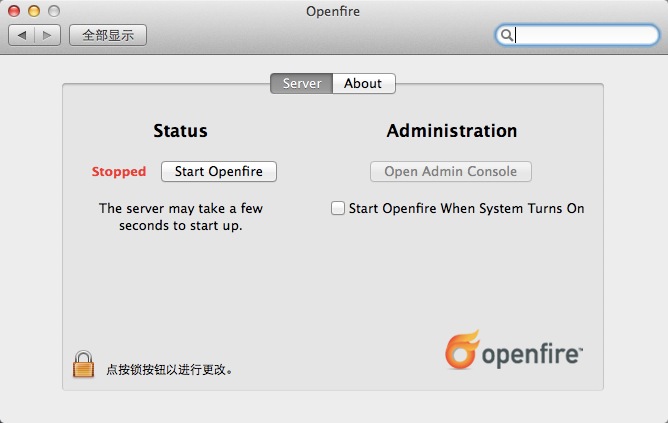Click 'The server may take a few' text
668x423 pixels.
point(181,208)
